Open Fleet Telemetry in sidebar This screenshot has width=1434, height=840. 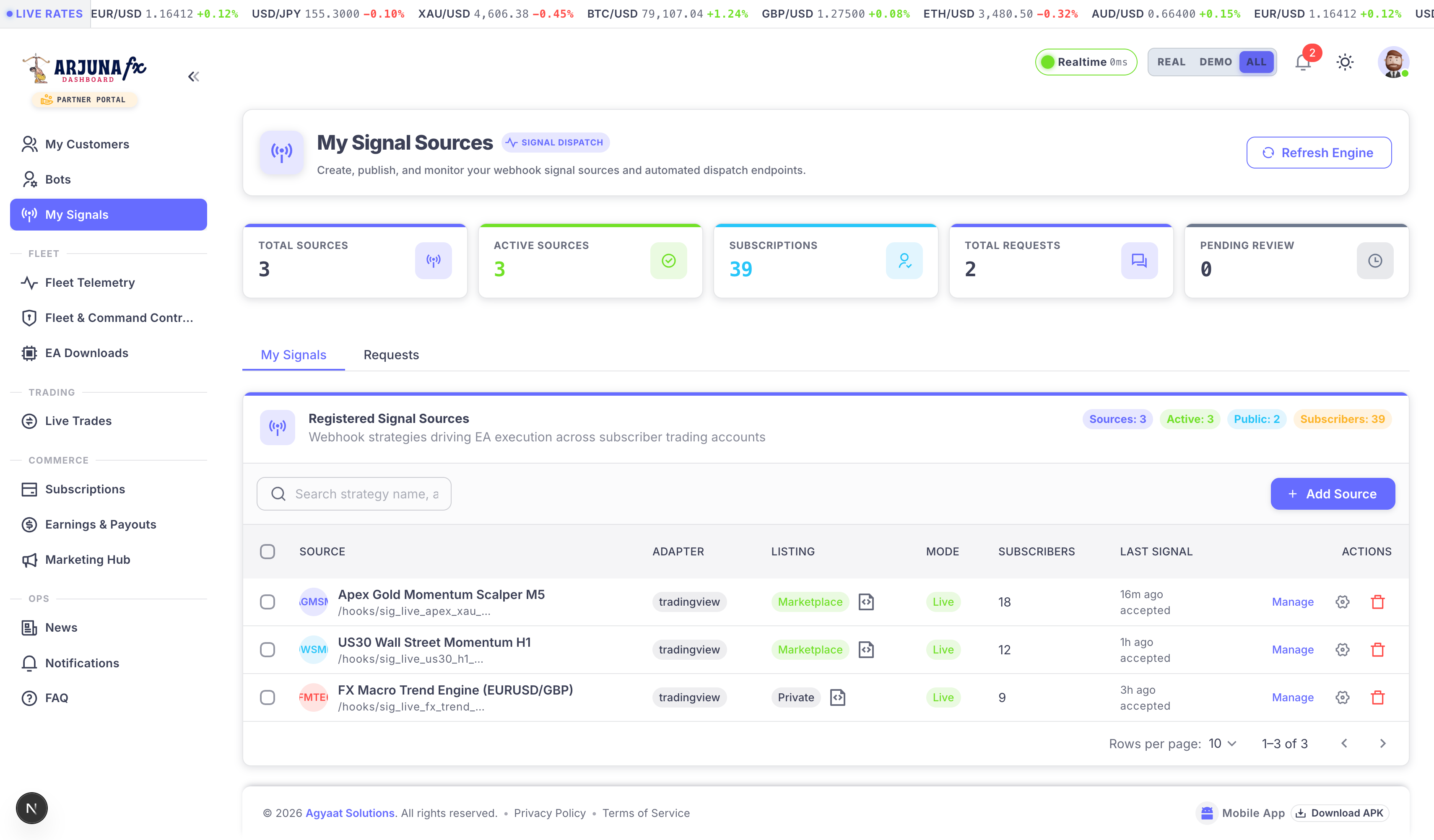(x=108, y=283)
